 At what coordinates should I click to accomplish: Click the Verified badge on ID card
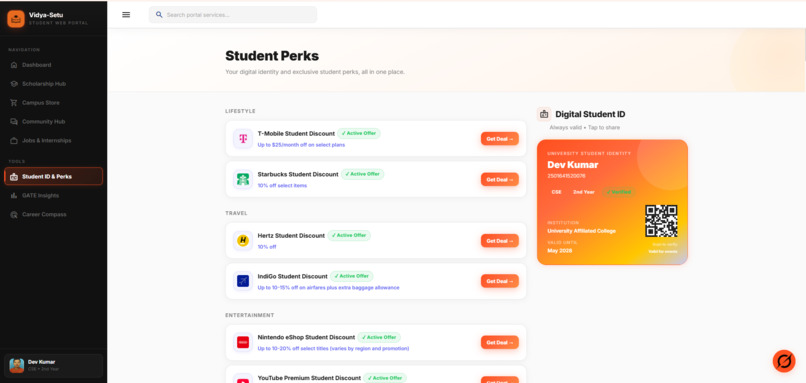click(x=619, y=192)
